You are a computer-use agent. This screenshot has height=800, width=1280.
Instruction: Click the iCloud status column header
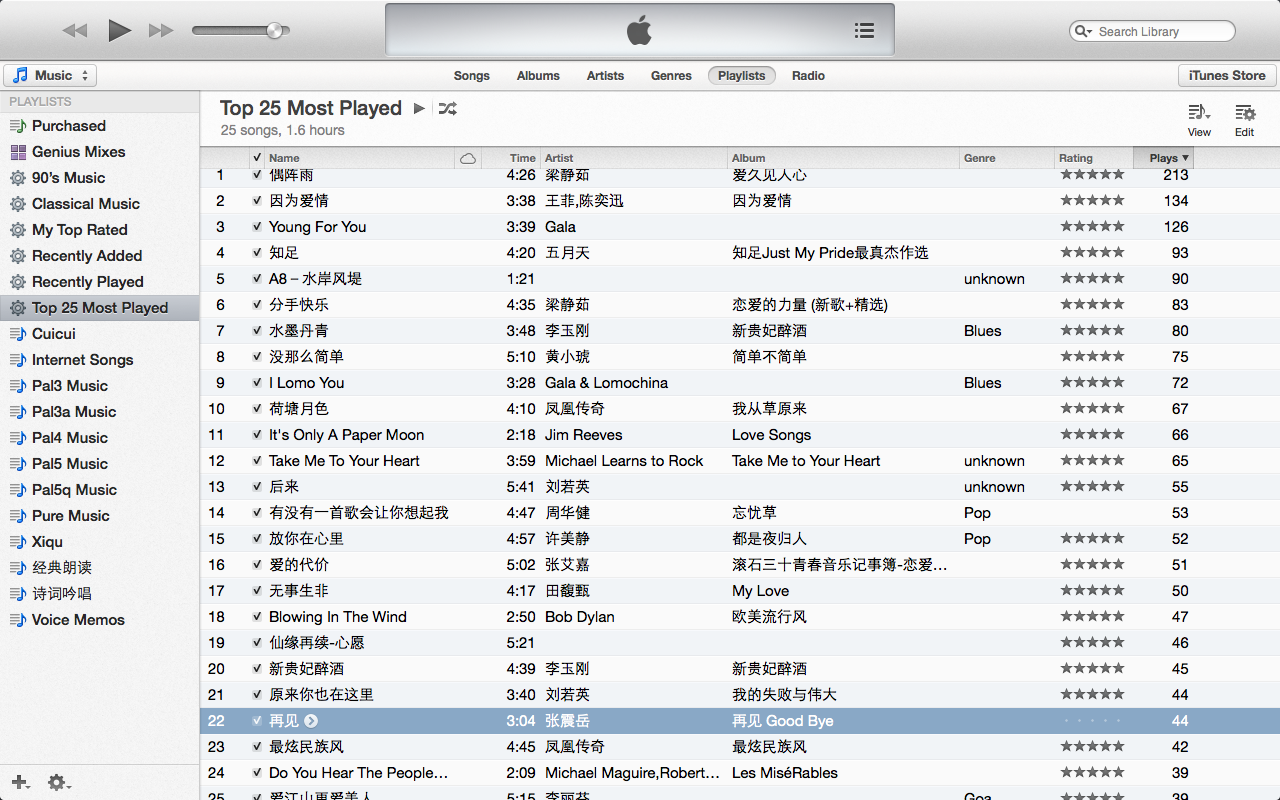(468, 158)
